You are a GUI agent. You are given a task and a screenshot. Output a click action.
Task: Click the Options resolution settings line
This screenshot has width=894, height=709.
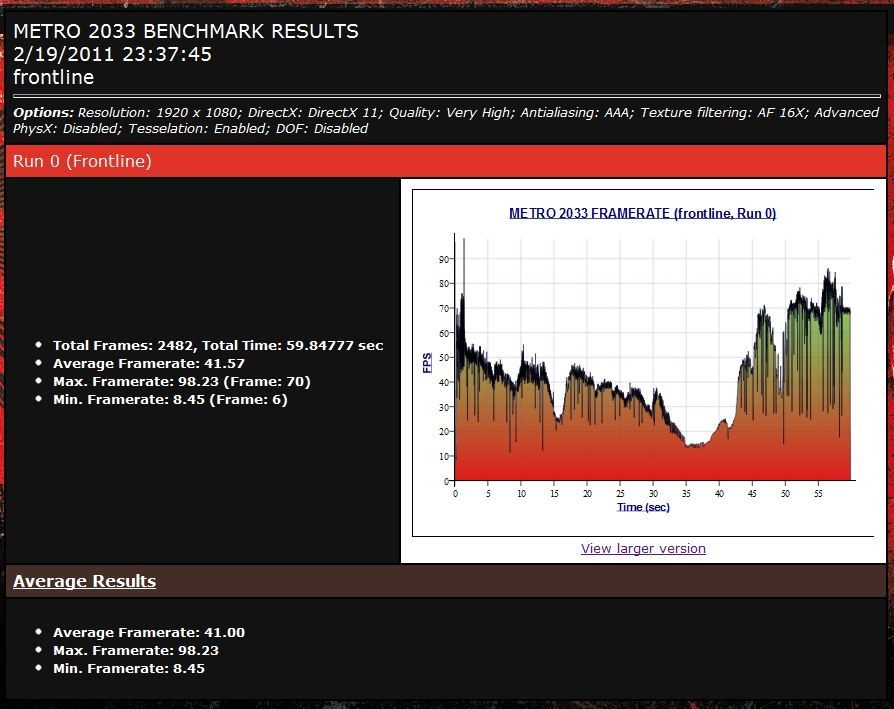coord(446,112)
